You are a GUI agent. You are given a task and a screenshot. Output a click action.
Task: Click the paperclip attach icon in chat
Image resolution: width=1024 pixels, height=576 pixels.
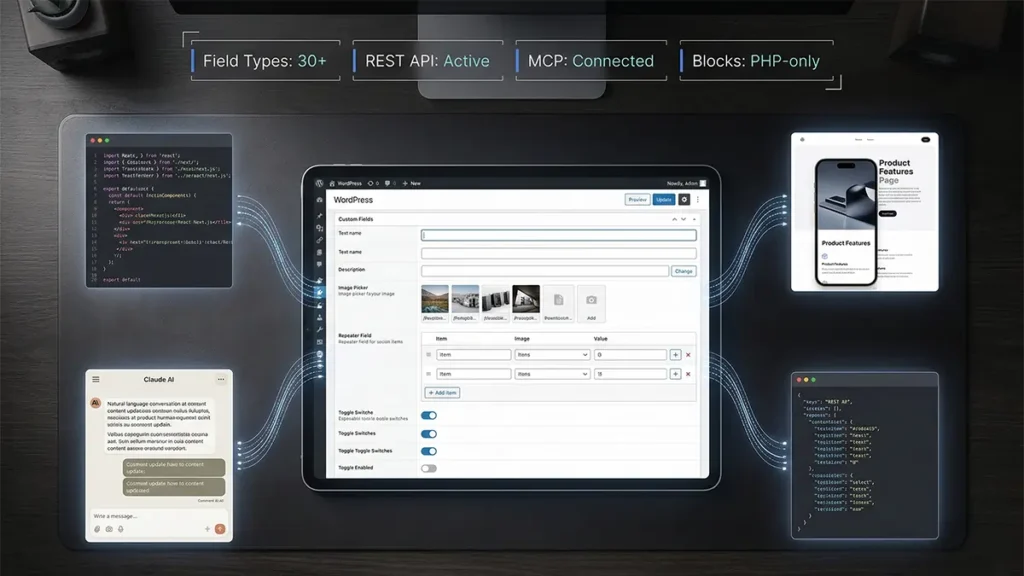click(x=97, y=528)
